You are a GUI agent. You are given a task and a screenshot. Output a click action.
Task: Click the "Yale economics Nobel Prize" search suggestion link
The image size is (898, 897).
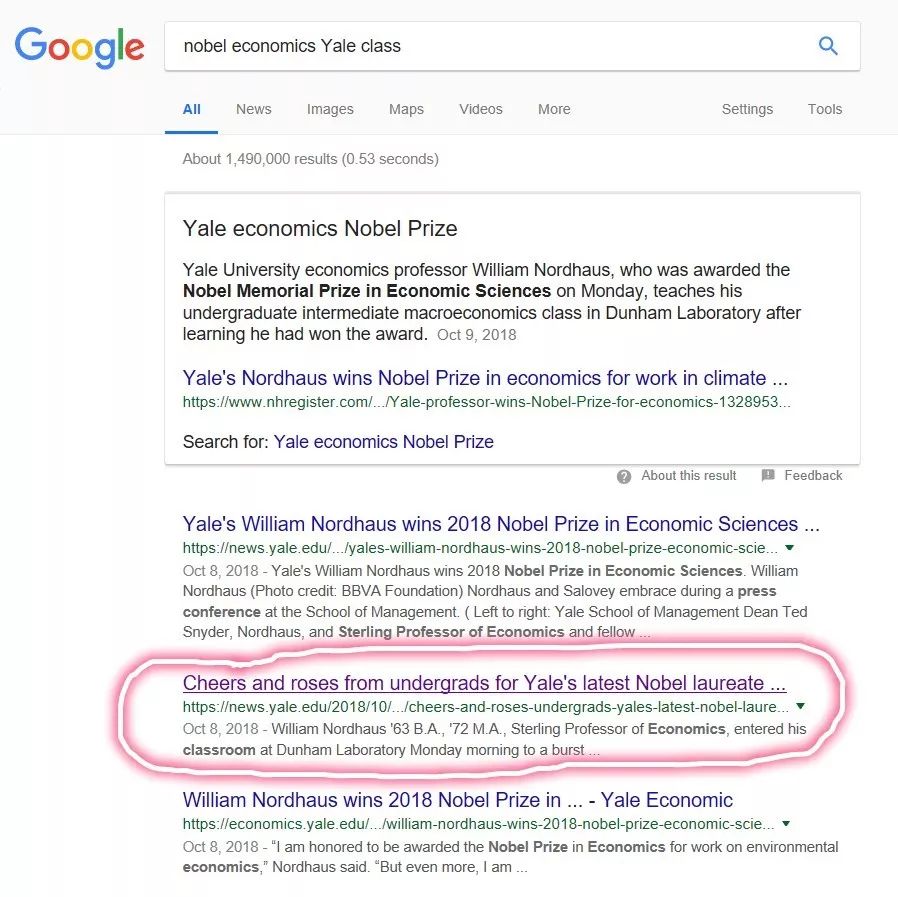(383, 441)
